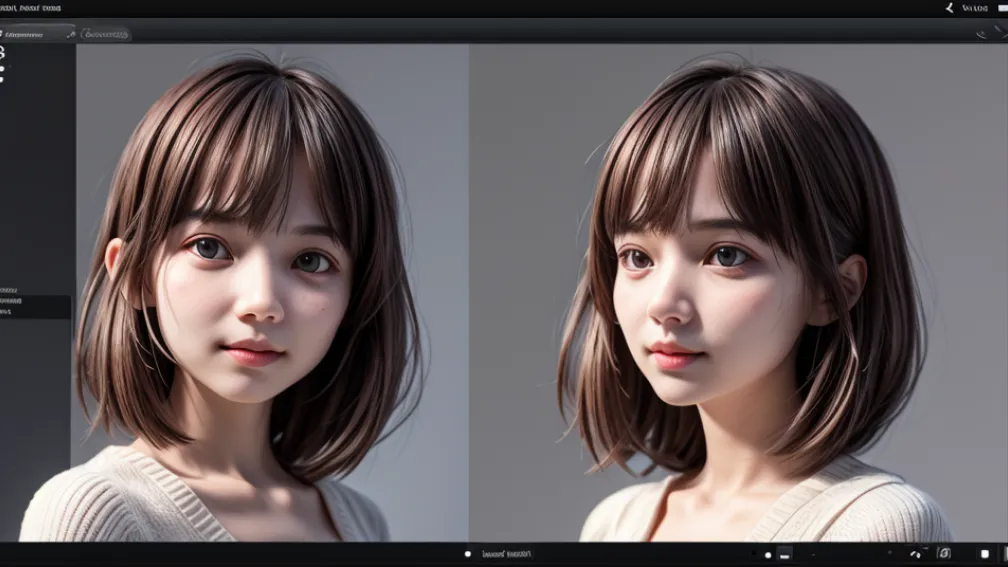
Task: Toggle the white bar at top-right corner
Action: click(1001, 8)
